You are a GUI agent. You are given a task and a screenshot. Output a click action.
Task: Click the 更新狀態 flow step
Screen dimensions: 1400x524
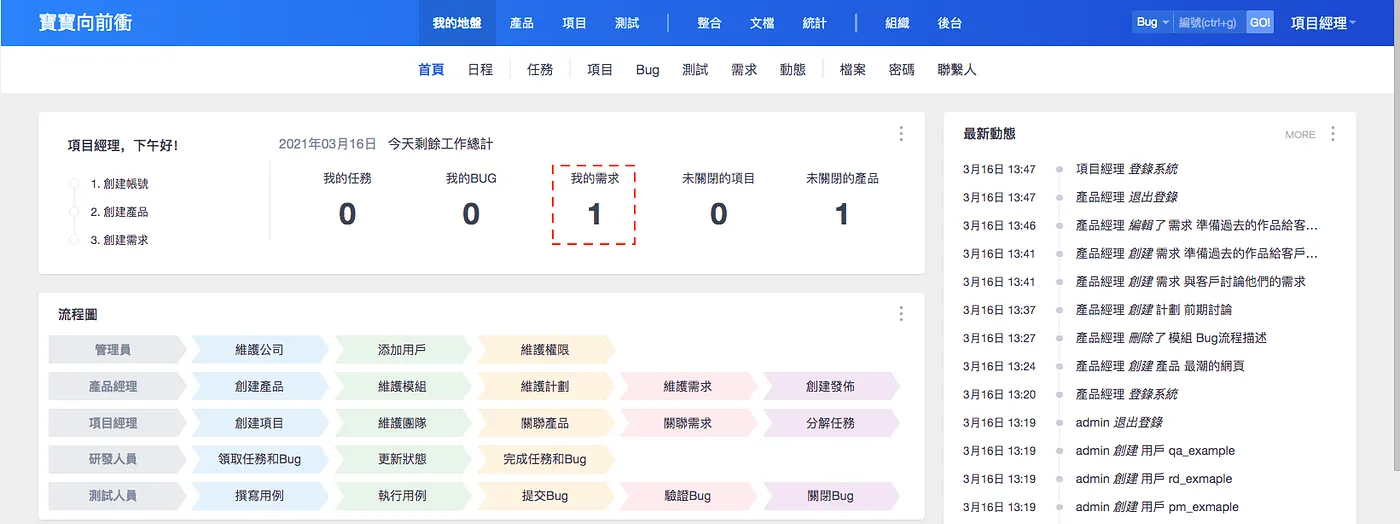coord(402,459)
